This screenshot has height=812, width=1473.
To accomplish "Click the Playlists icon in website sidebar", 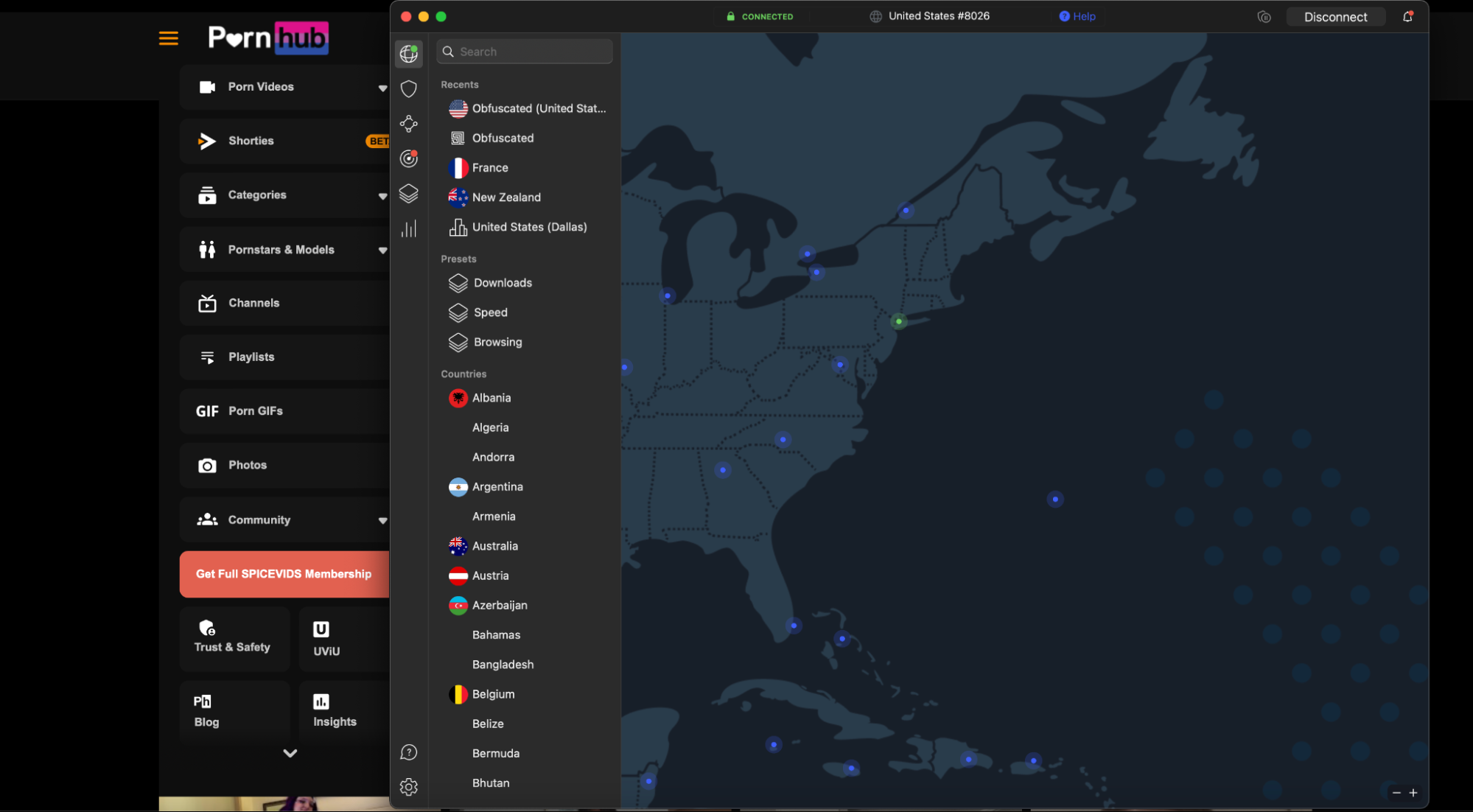I will click(x=207, y=357).
